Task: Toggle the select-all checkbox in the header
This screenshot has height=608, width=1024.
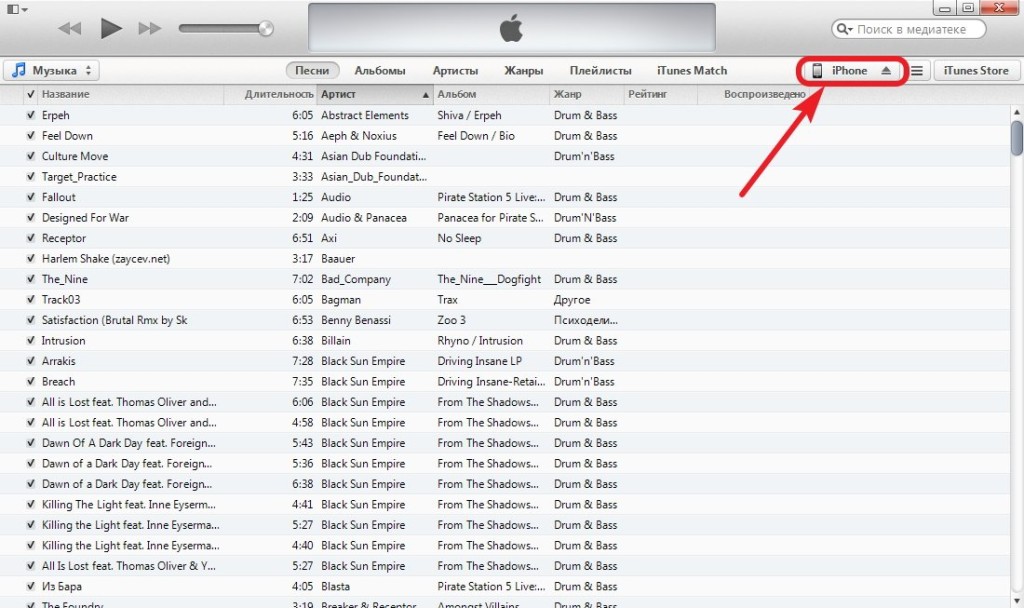Action: (x=31, y=95)
